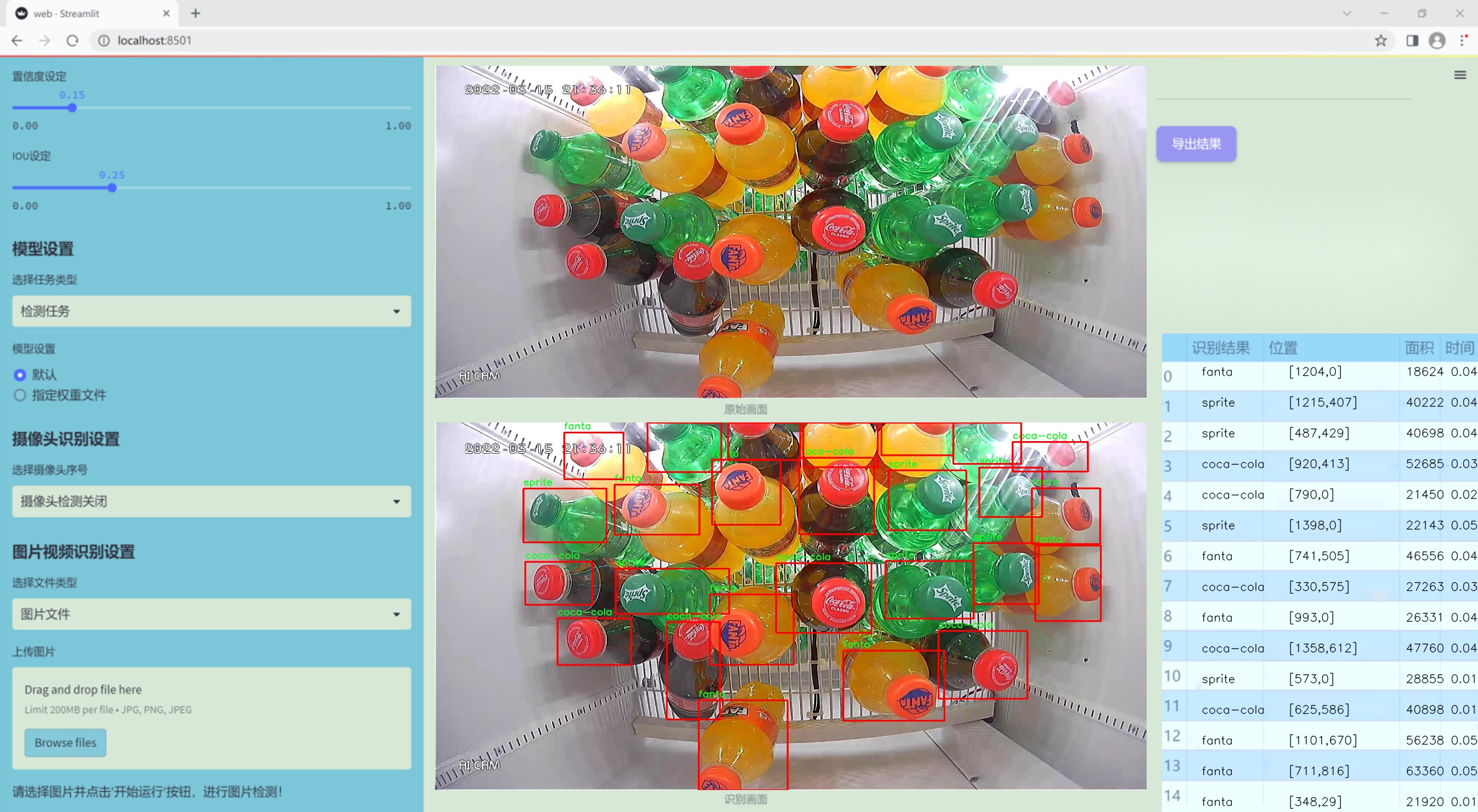
Task: Click the 模型设置 section heading
Action: [43, 249]
